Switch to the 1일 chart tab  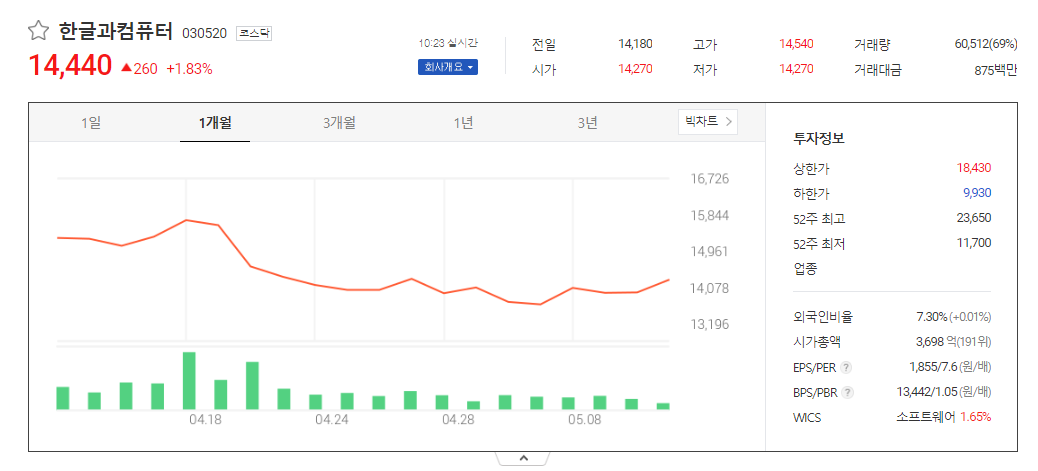tap(91, 123)
